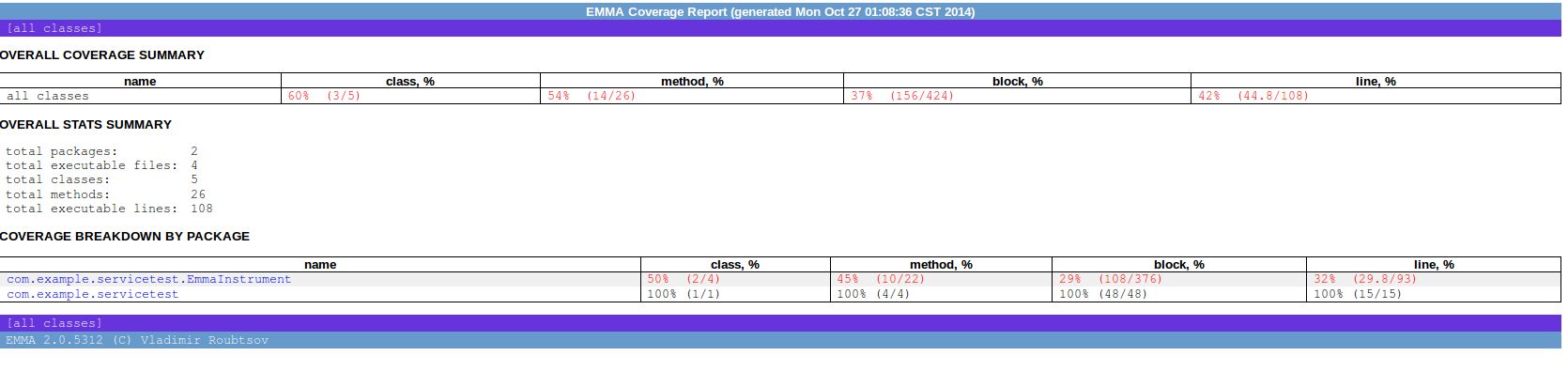Screen dimensions: 1568x387
Task: Open the com.example.servicetest.EmmaInstrument package link
Action: pos(149,279)
